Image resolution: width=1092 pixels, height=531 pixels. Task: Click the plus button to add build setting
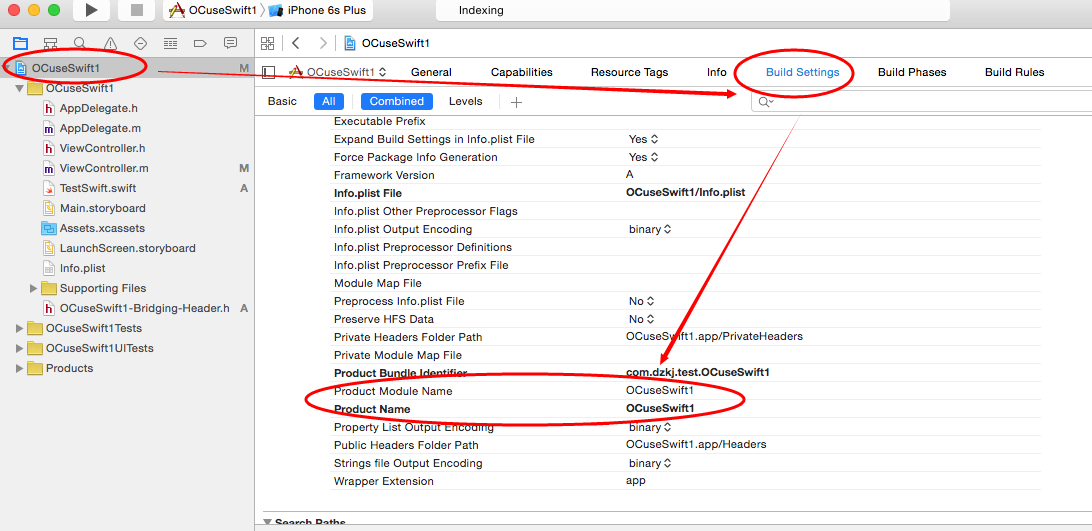(x=516, y=102)
